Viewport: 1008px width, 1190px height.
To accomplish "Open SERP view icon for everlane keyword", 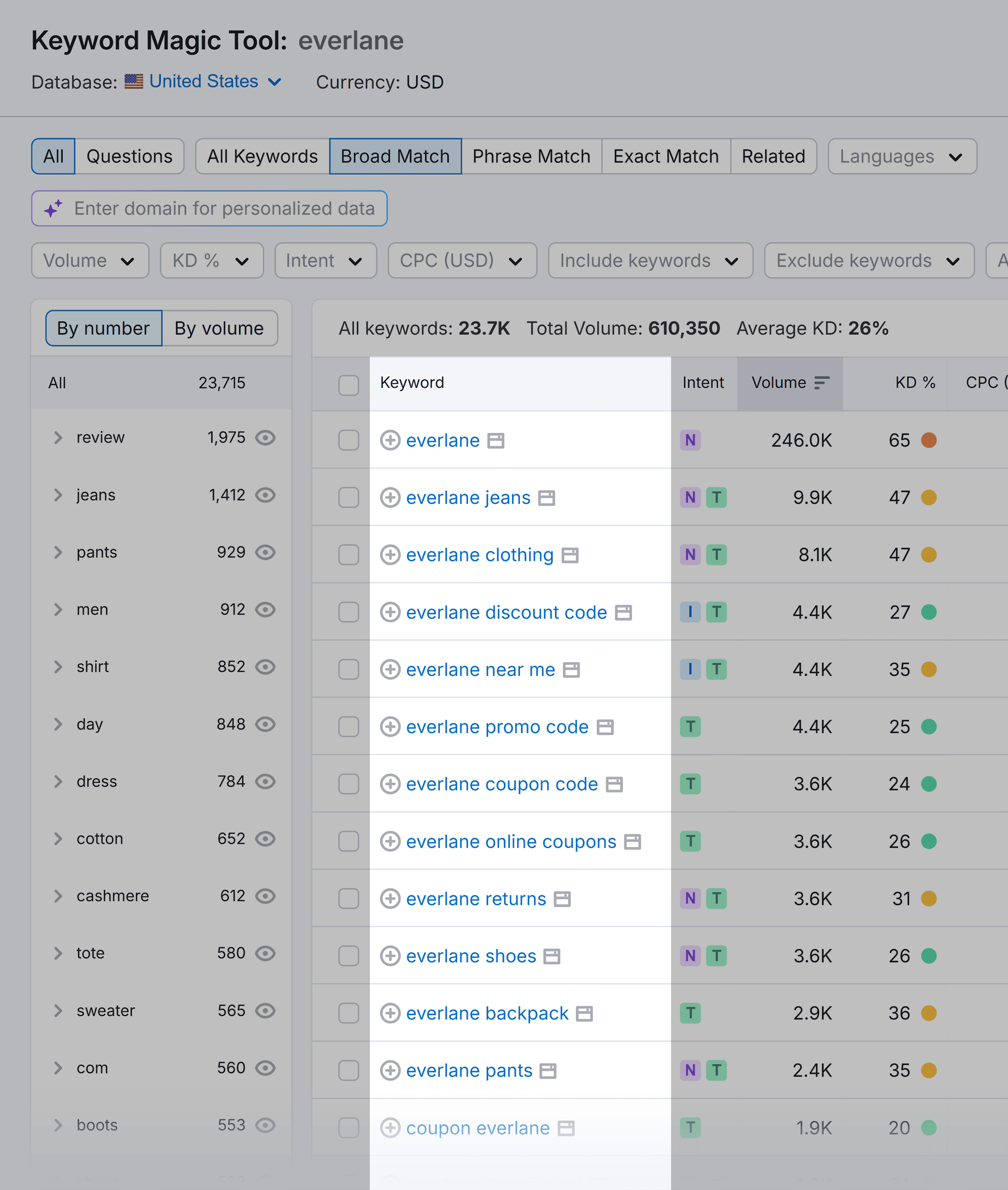I will [496, 441].
